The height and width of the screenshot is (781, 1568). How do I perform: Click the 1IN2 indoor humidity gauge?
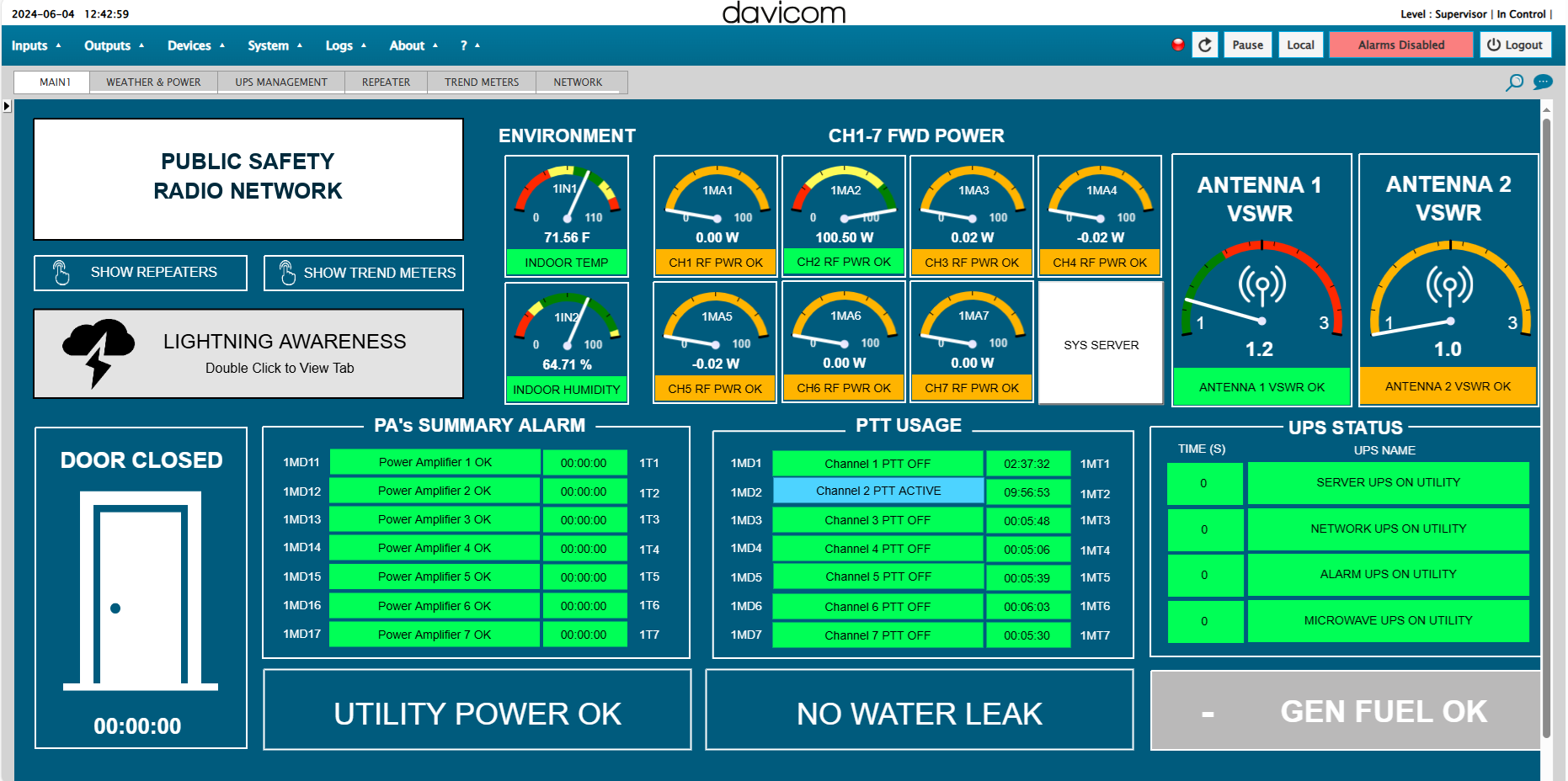[x=567, y=322]
